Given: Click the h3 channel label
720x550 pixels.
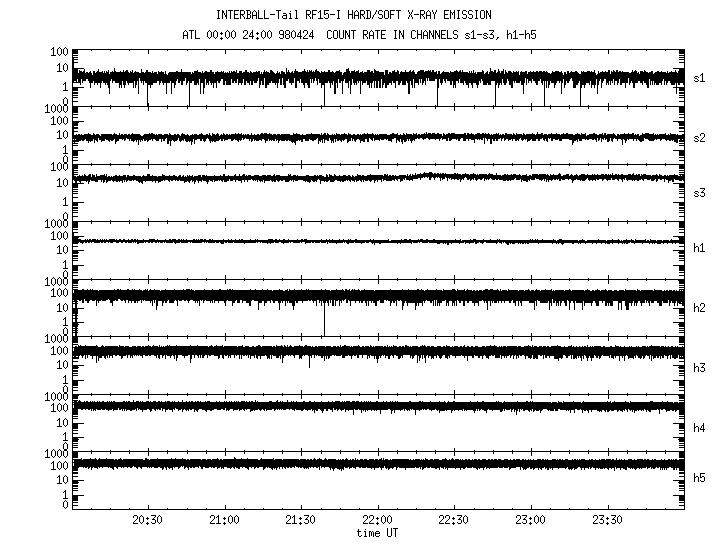Looking at the screenshot, I should [699, 367].
